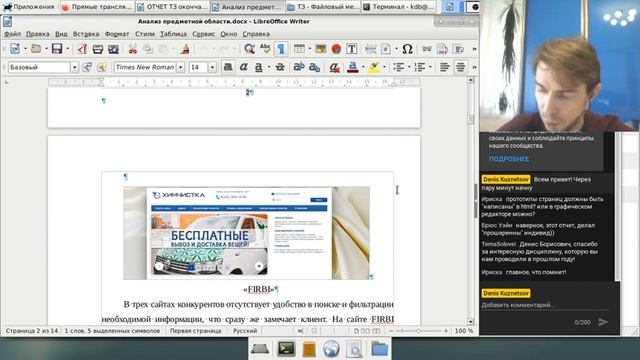This screenshot has width=640, height=360.
Task: Toggle numbered list formatting
Action: pos(420,67)
